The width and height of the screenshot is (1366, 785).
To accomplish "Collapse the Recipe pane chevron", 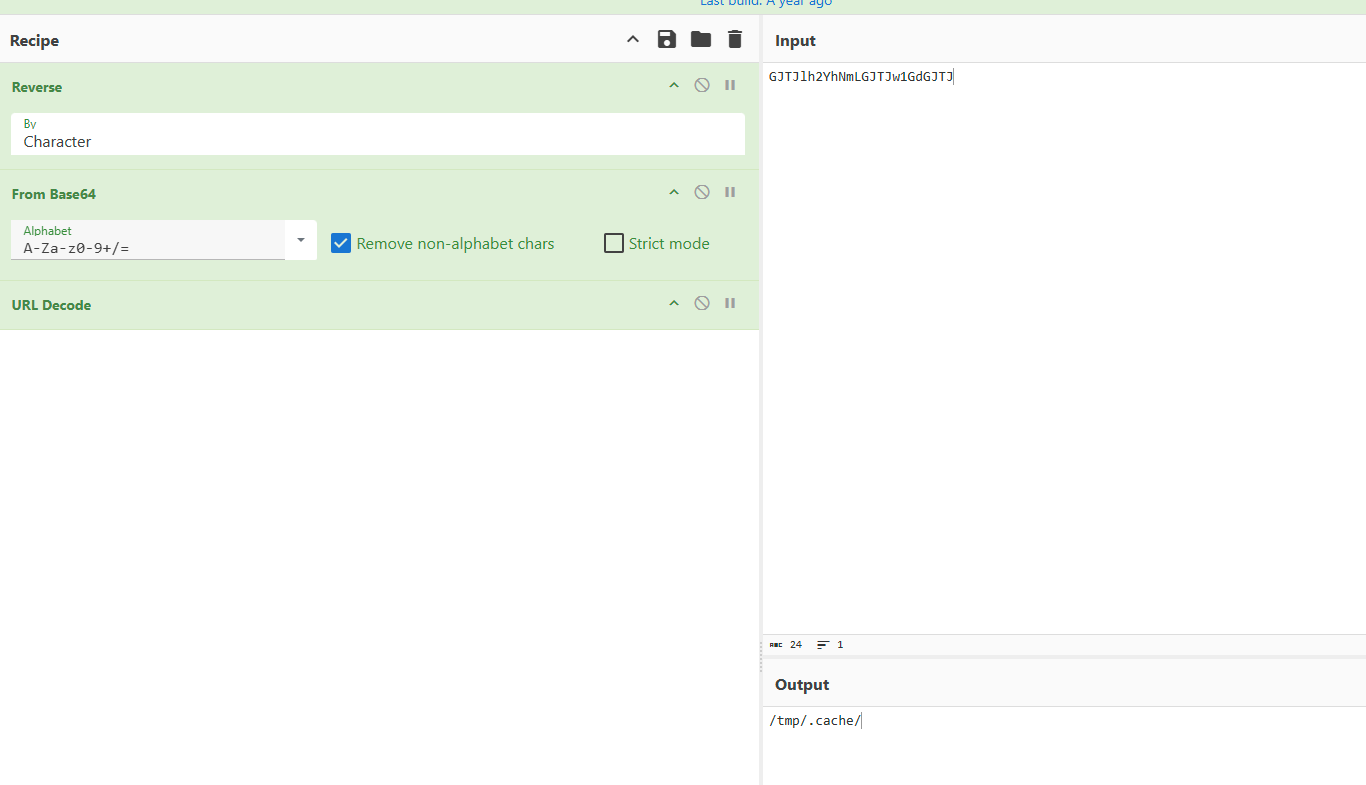I will click(632, 40).
